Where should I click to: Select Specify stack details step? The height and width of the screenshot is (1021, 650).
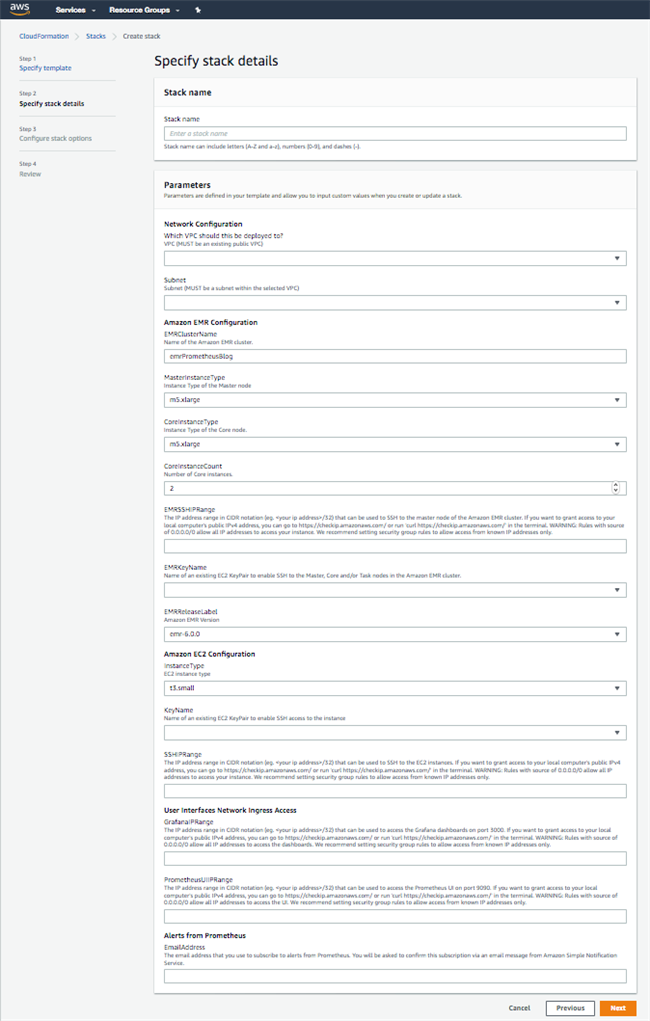[51, 104]
